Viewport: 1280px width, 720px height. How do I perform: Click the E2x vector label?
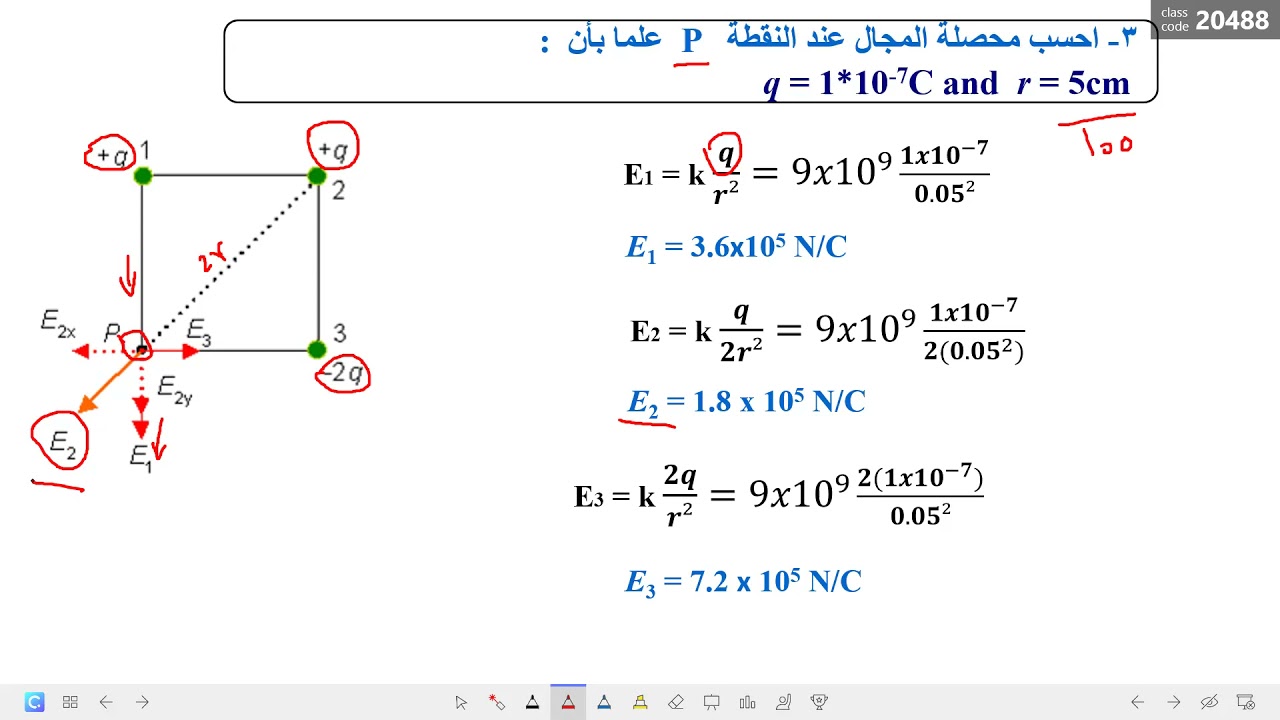[58, 322]
